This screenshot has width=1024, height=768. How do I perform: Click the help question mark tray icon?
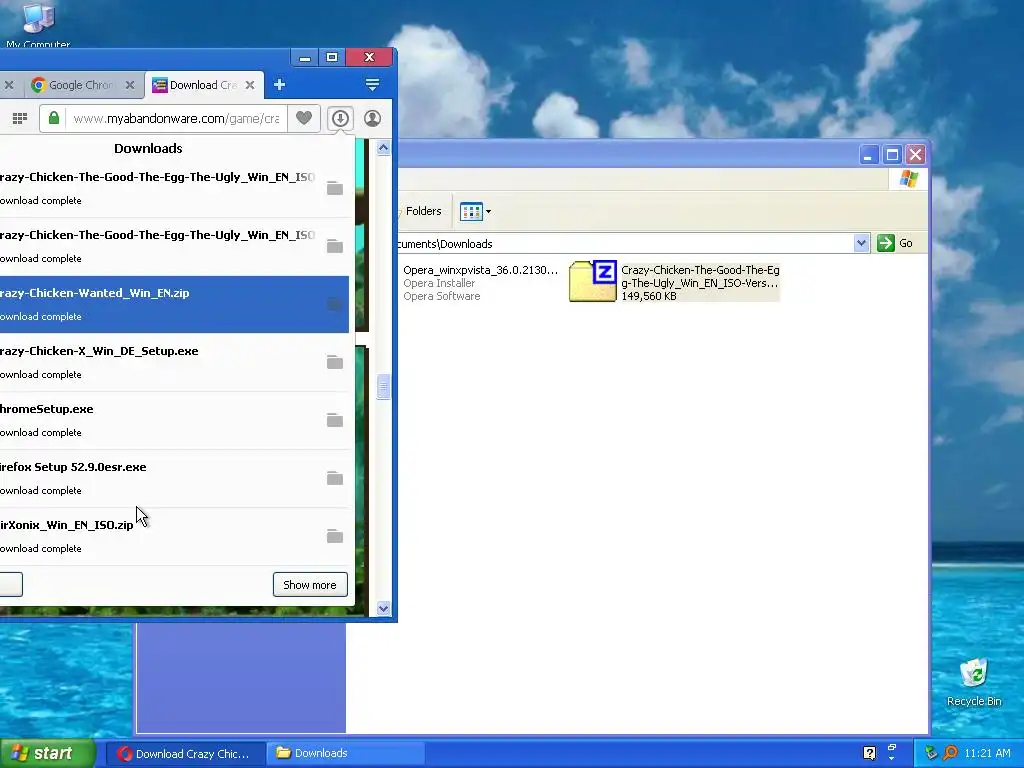[x=869, y=753]
